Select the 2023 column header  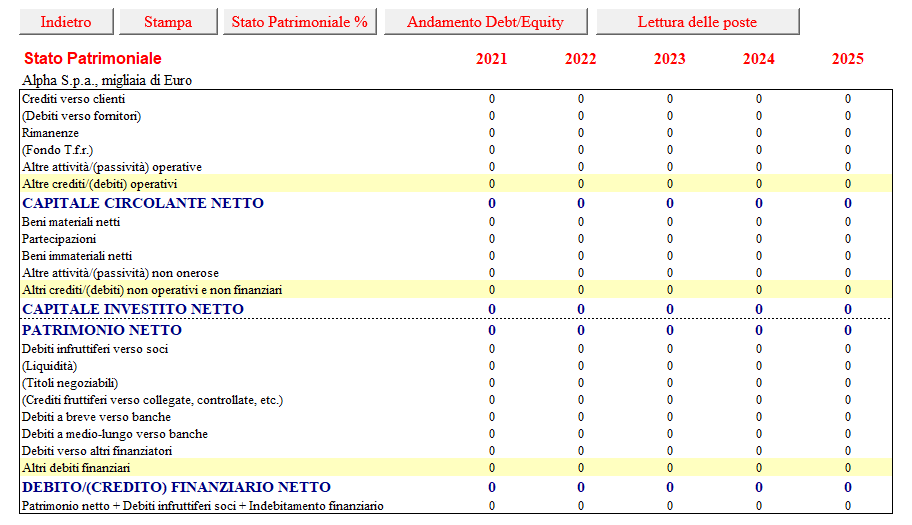[x=669, y=59]
